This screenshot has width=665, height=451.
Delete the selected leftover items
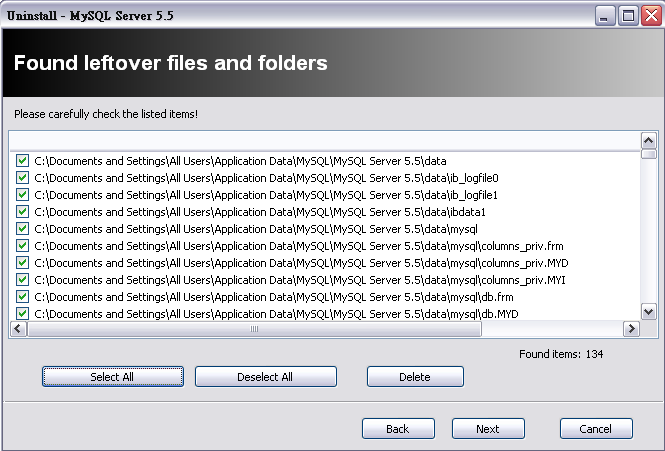coord(415,377)
